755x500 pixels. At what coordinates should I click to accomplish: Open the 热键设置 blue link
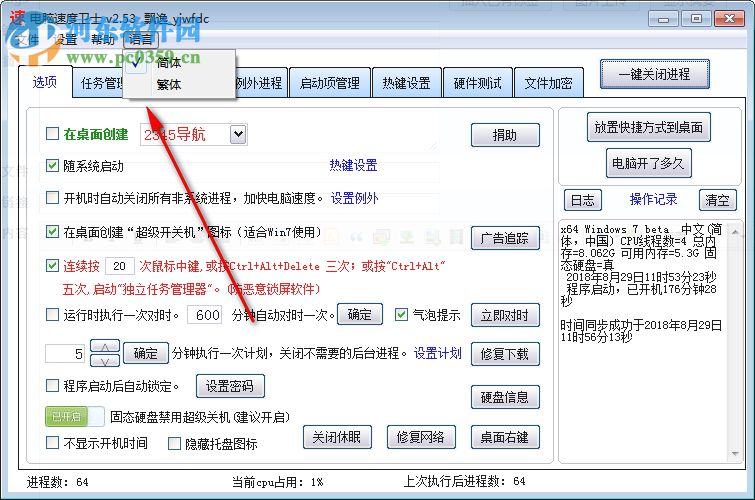(353, 166)
